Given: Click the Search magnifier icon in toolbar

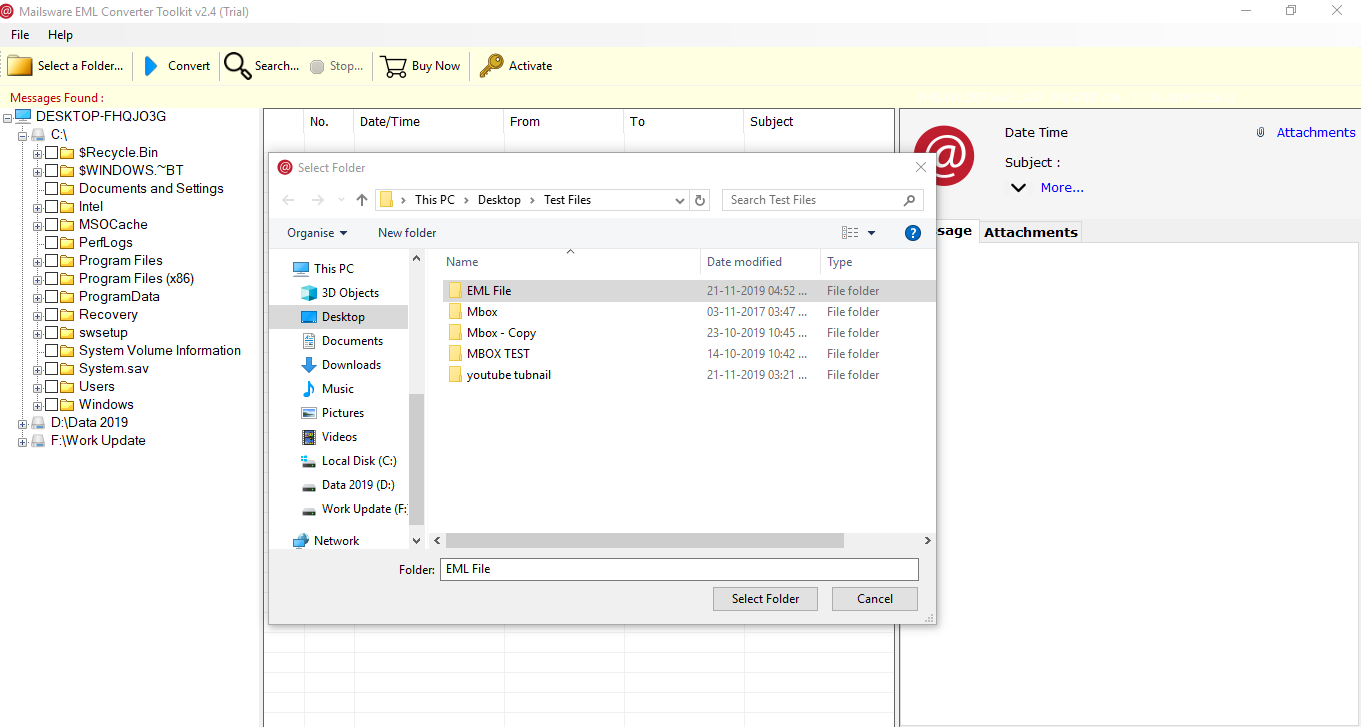Looking at the screenshot, I should click(237, 66).
